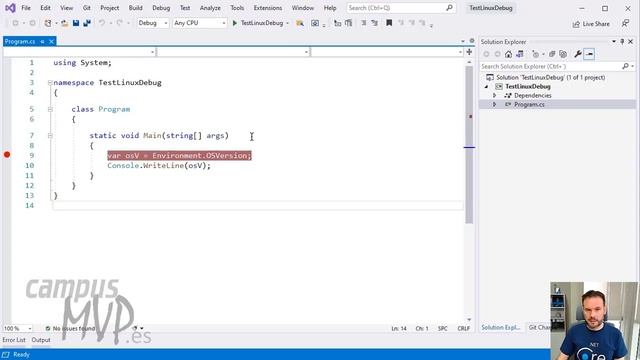
Task: Expand the Program.cs node in Solution Explorer
Action: coord(494,104)
